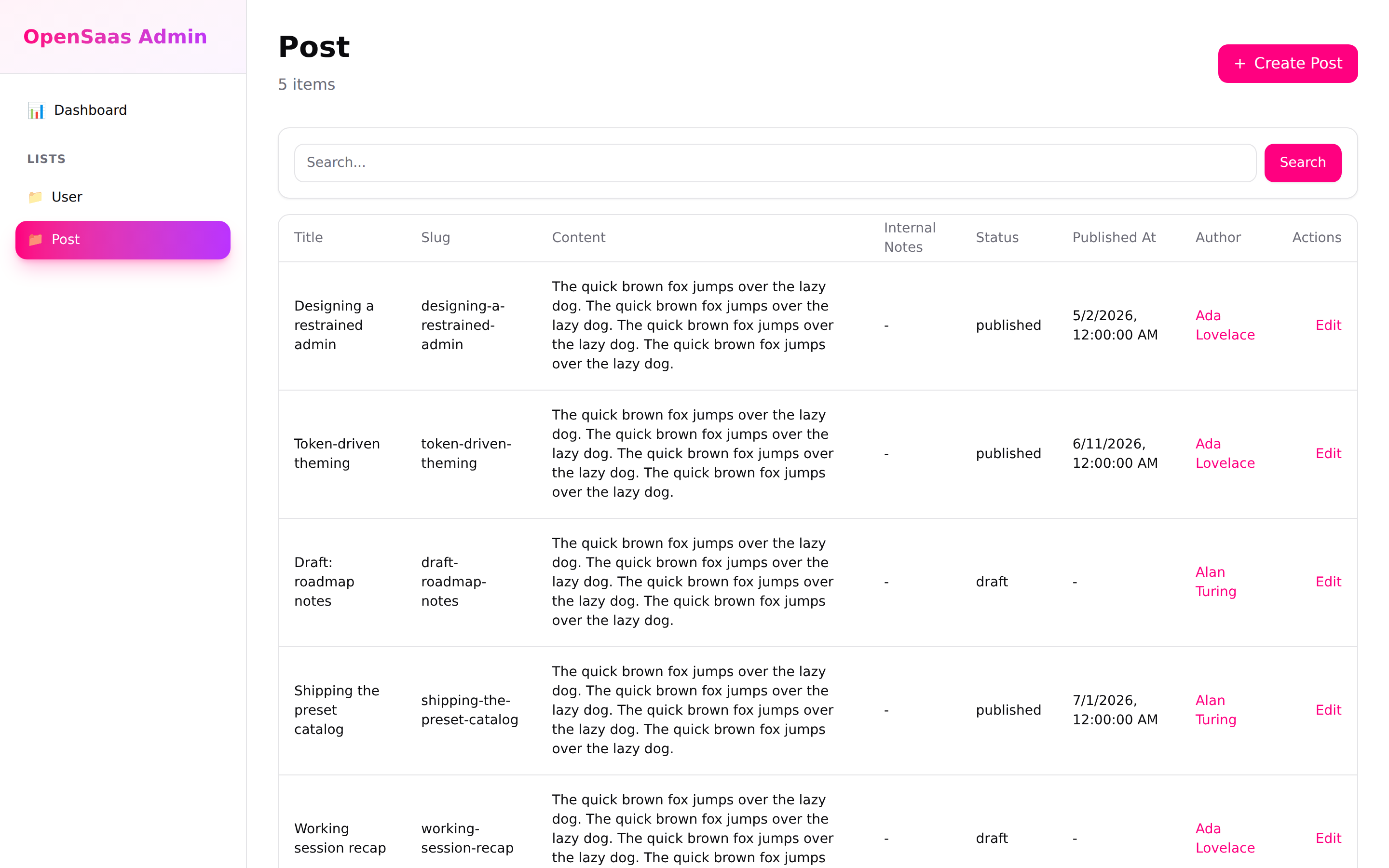Select the Post list in sidebar
1389x868 pixels.
tap(123, 240)
